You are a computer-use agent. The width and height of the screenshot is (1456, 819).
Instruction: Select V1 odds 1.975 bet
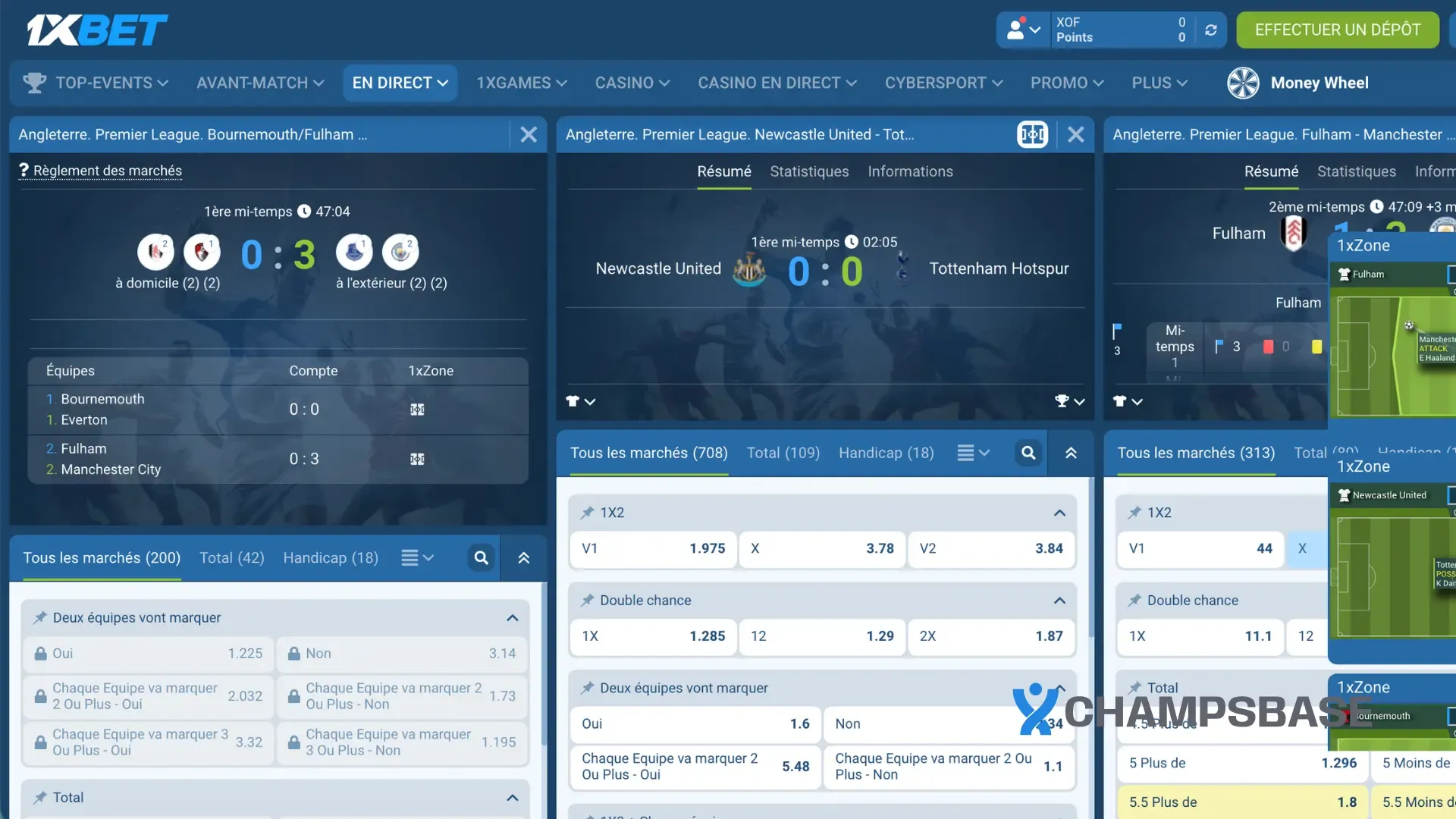pos(653,548)
